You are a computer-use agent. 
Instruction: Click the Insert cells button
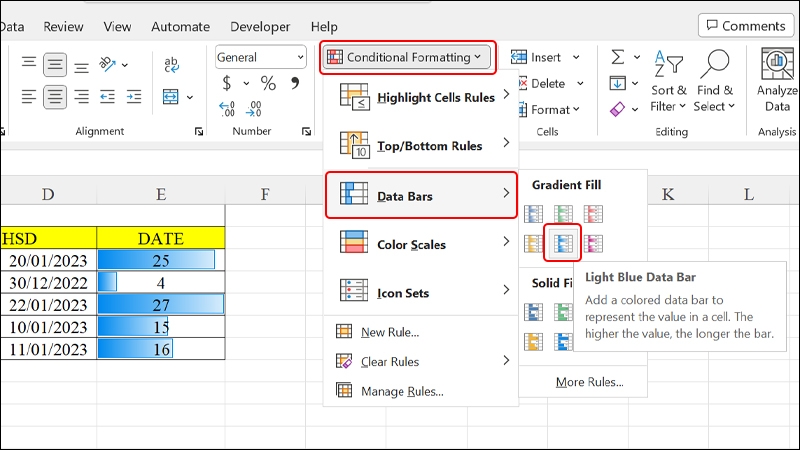point(536,57)
